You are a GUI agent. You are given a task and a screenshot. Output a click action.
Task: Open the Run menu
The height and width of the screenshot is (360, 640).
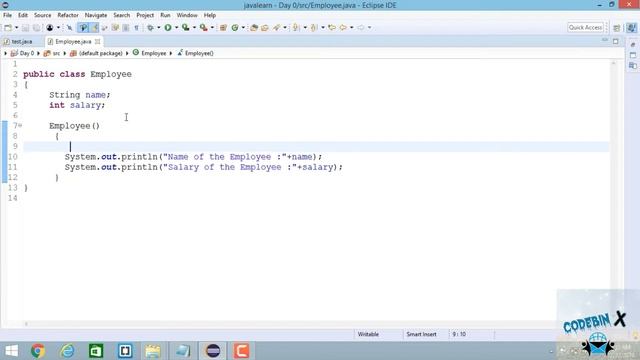click(x=165, y=15)
